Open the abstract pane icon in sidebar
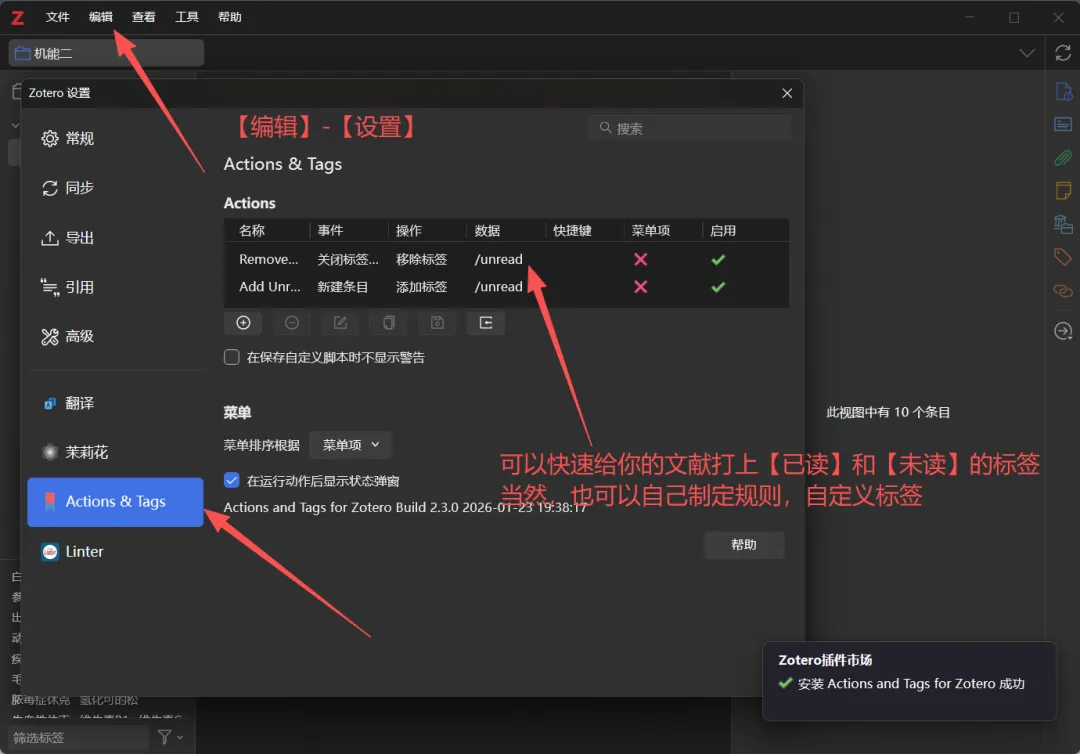The image size is (1080, 754). tap(1063, 125)
